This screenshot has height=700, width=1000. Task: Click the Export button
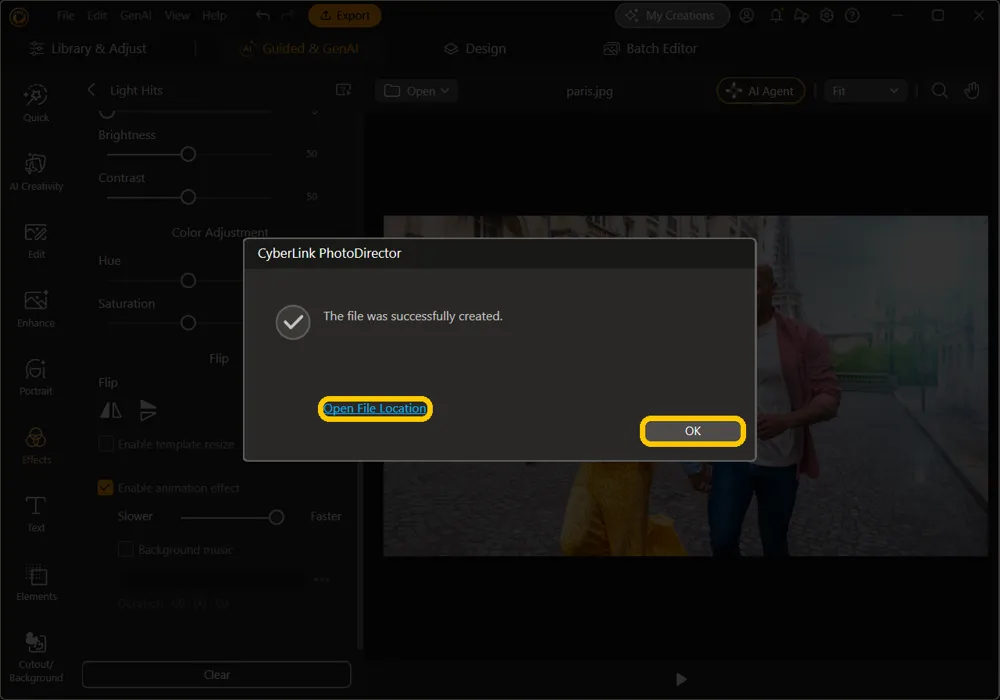click(x=344, y=15)
